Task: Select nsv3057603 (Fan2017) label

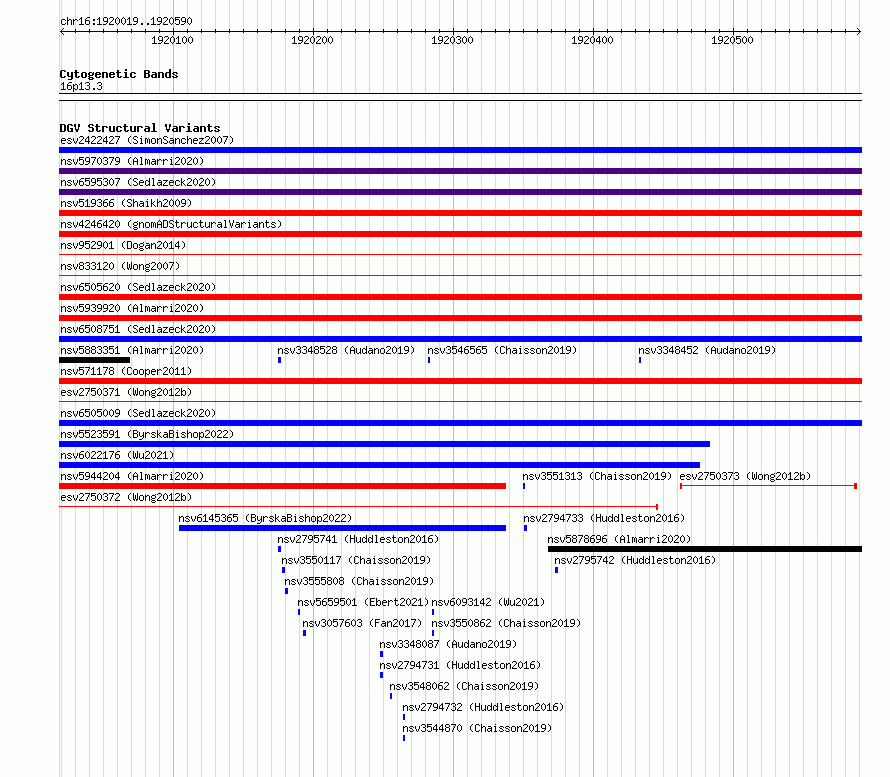Action: (362, 623)
